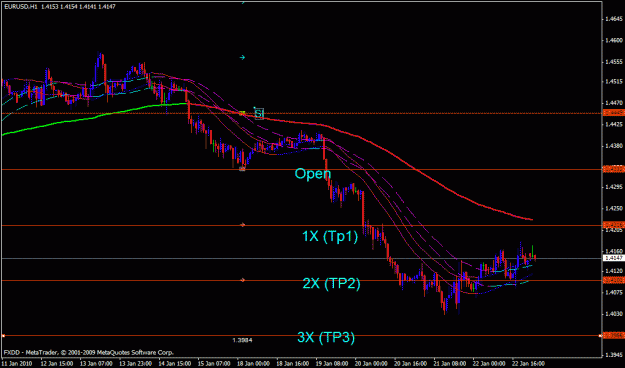Select the 1X (Tp1) text label
Screen dimensions: 625x368
(330, 236)
